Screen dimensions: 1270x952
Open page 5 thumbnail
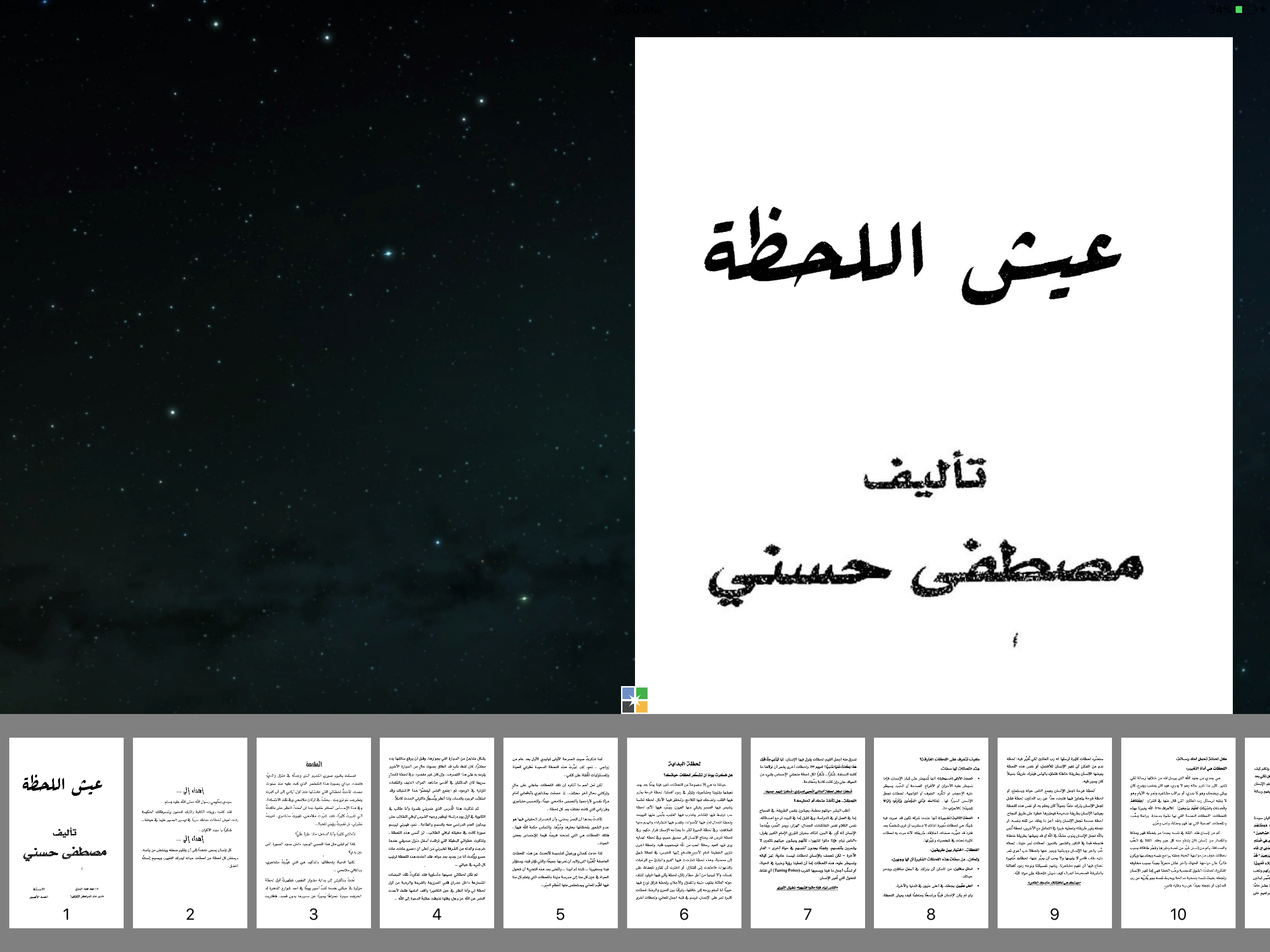pyautogui.click(x=560, y=833)
